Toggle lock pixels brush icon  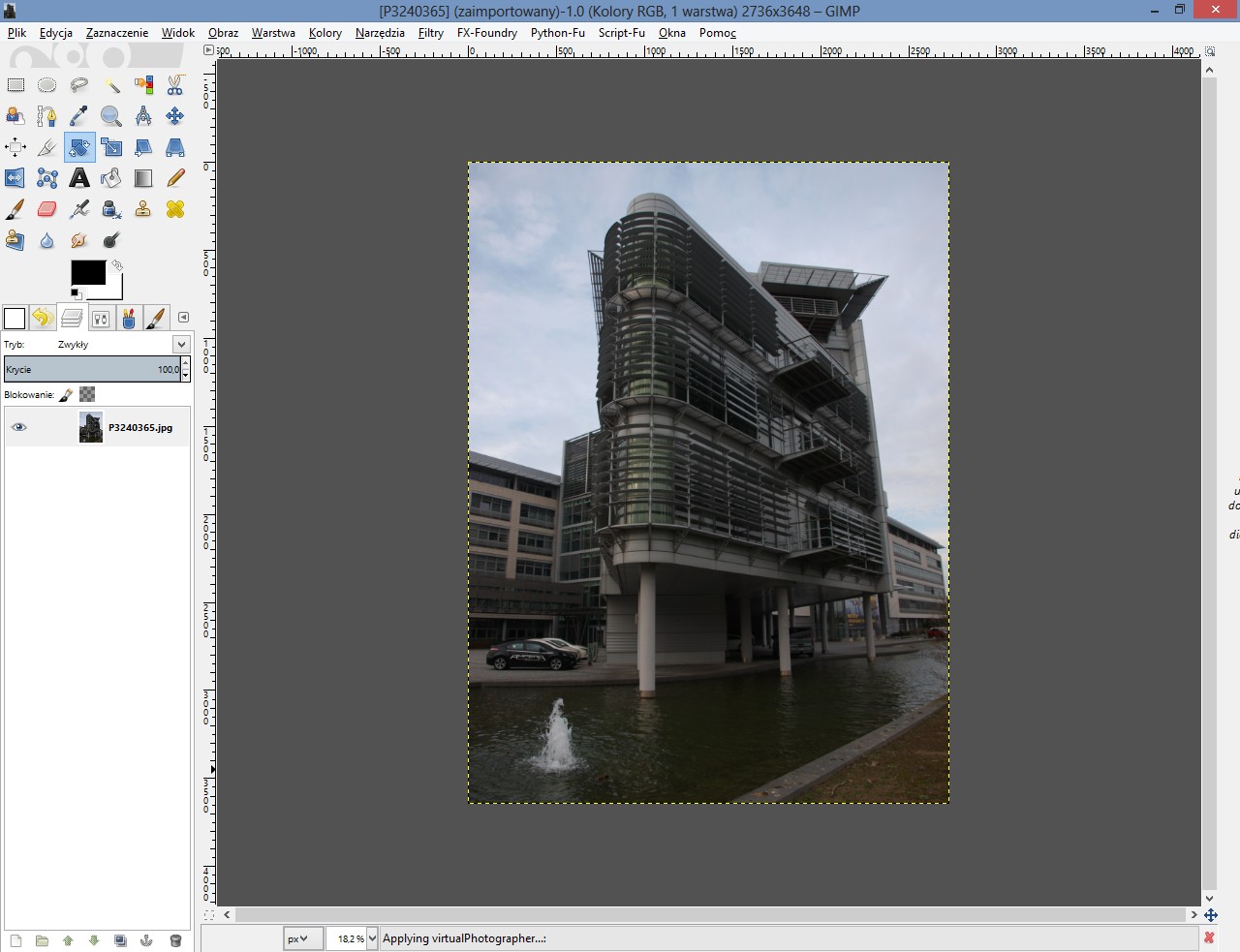[x=66, y=395]
